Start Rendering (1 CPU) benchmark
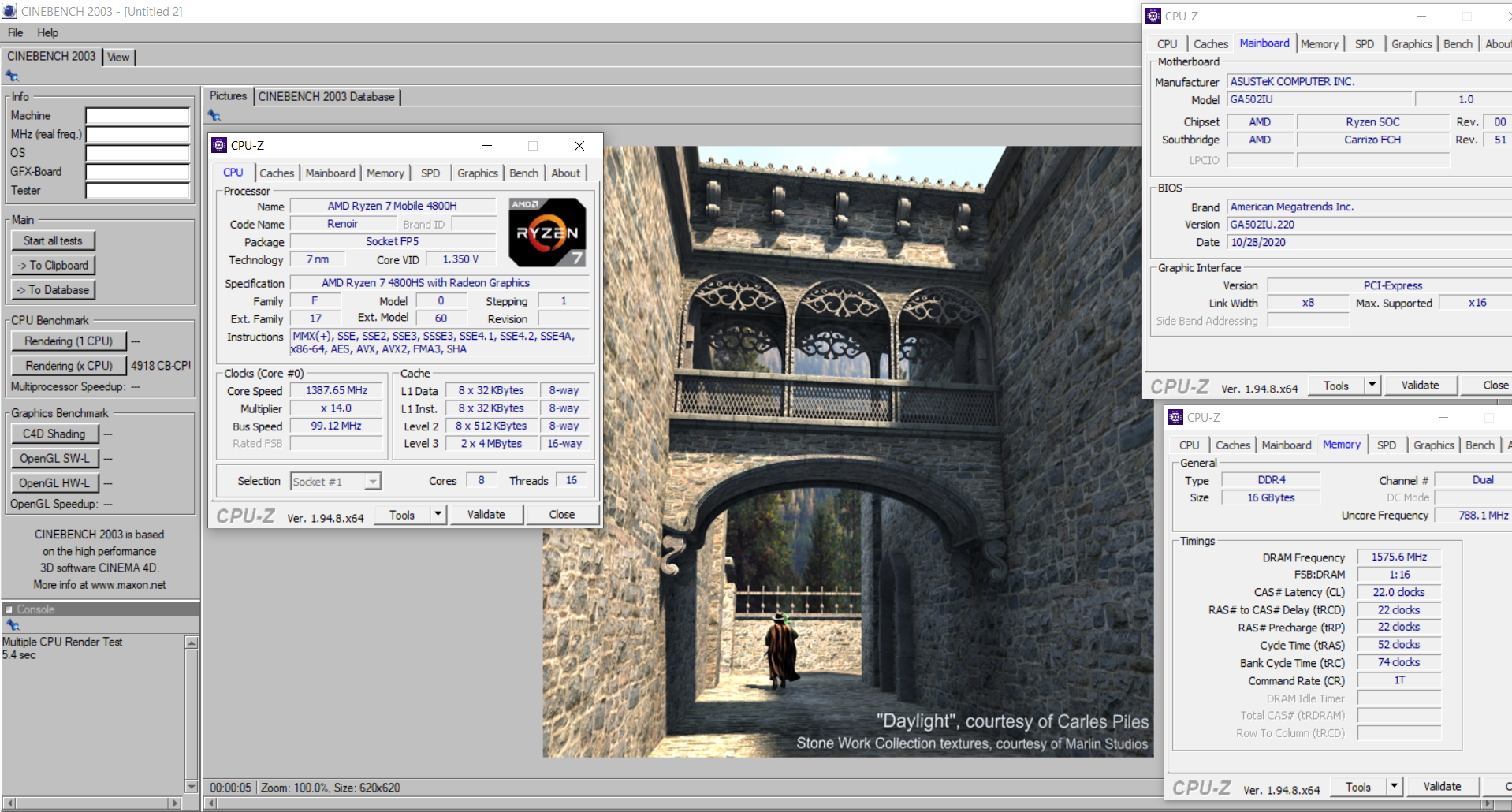 (x=69, y=341)
